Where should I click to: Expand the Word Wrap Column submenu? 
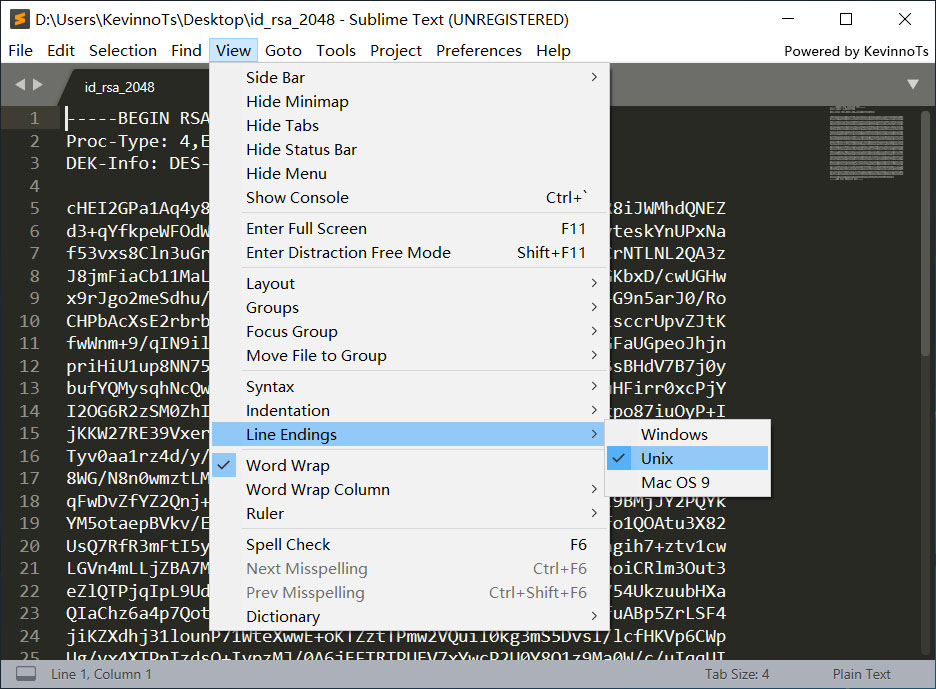(x=410, y=490)
